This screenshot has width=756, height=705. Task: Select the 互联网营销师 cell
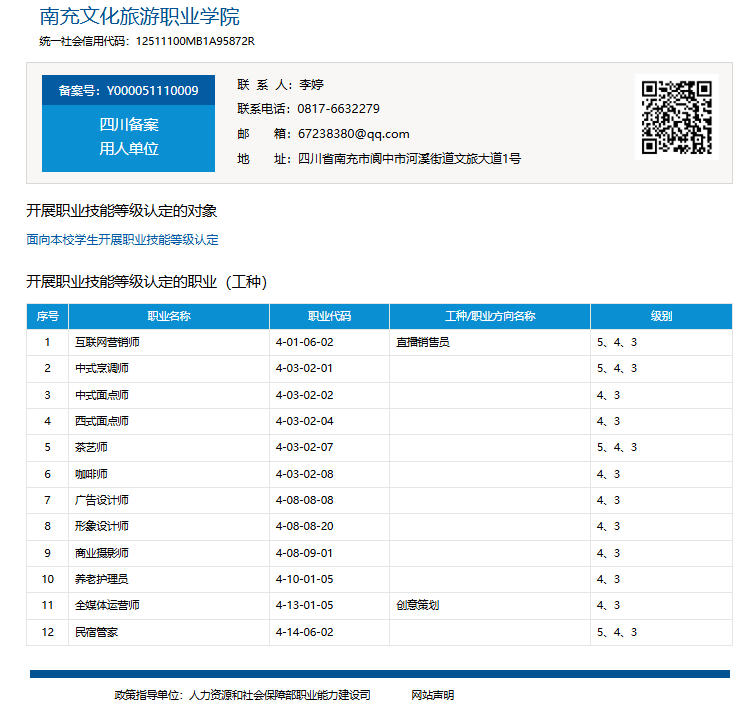(x=169, y=342)
